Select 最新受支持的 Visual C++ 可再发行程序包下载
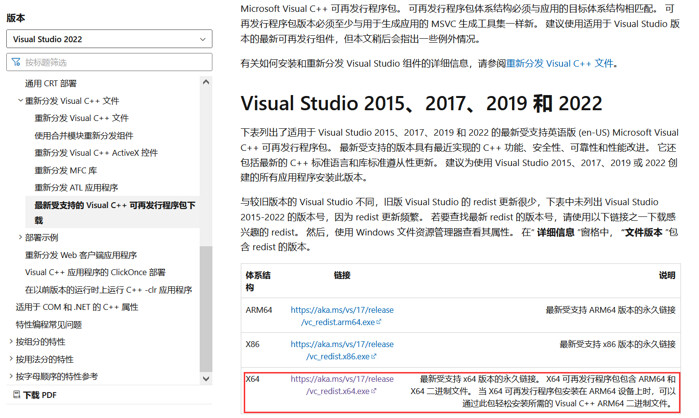Image resolution: width=699 pixels, height=418 pixels. (x=112, y=213)
